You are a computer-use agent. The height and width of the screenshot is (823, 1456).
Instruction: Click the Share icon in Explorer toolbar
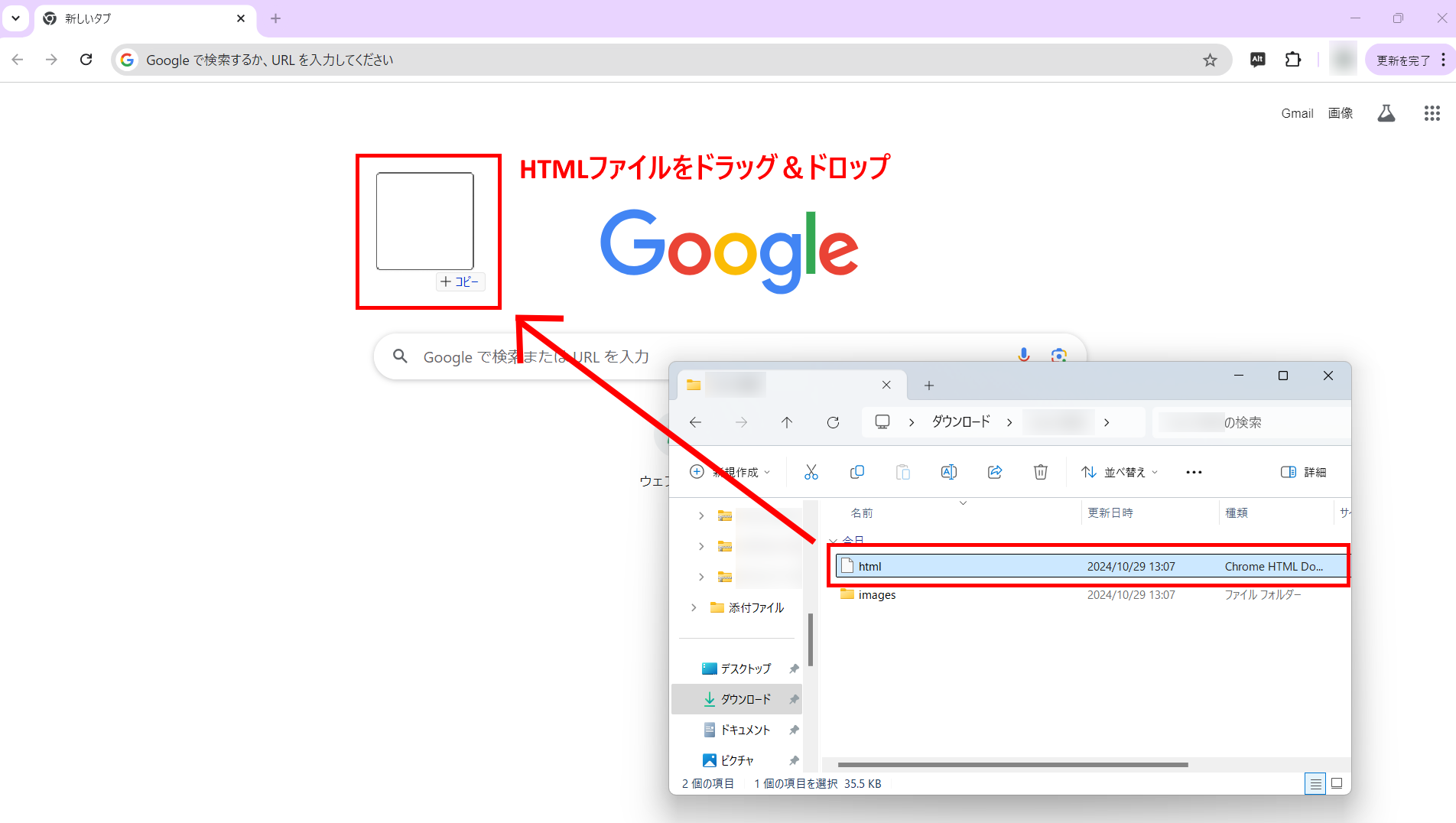click(995, 472)
